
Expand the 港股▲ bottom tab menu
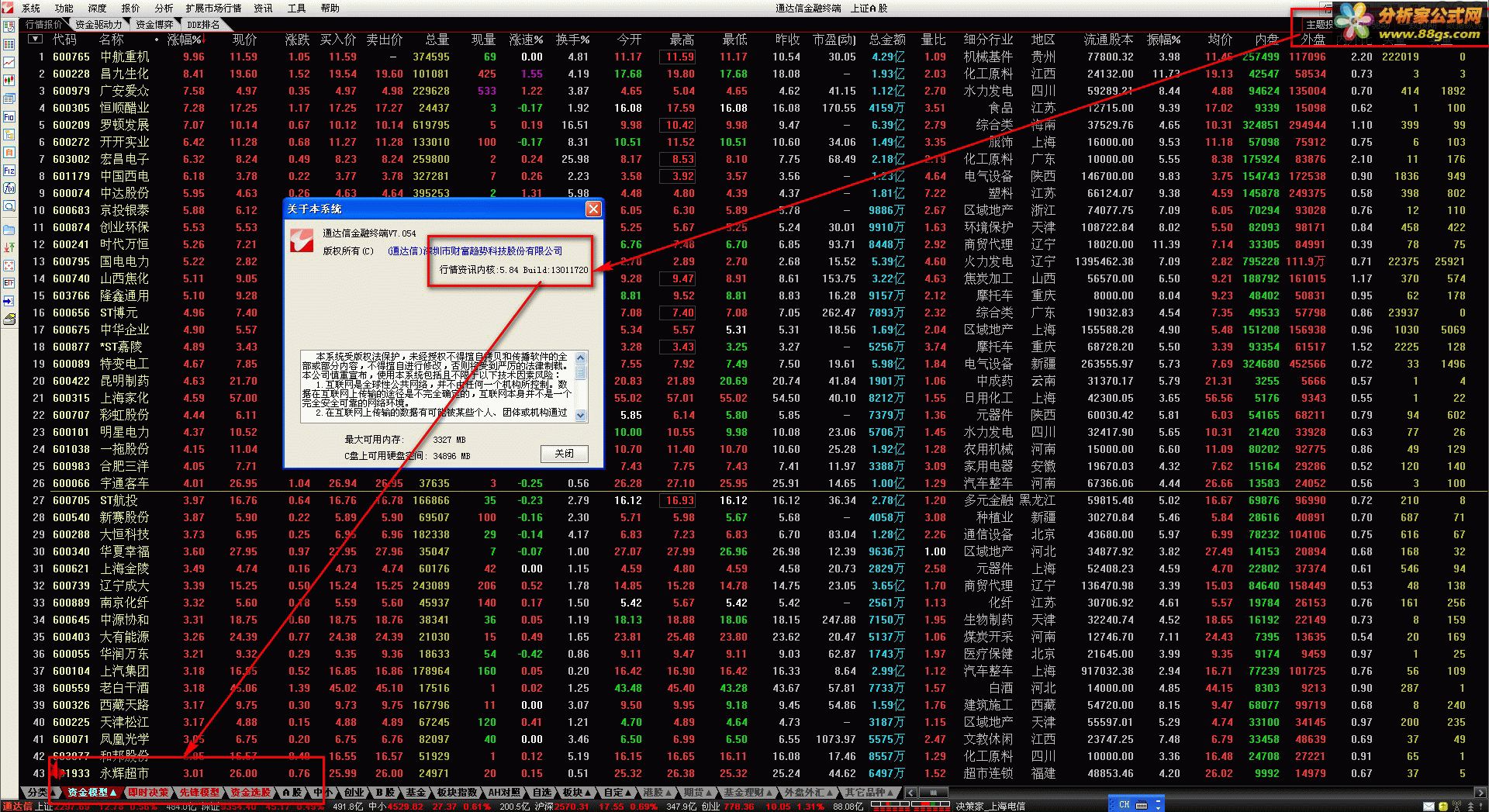[x=658, y=792]
